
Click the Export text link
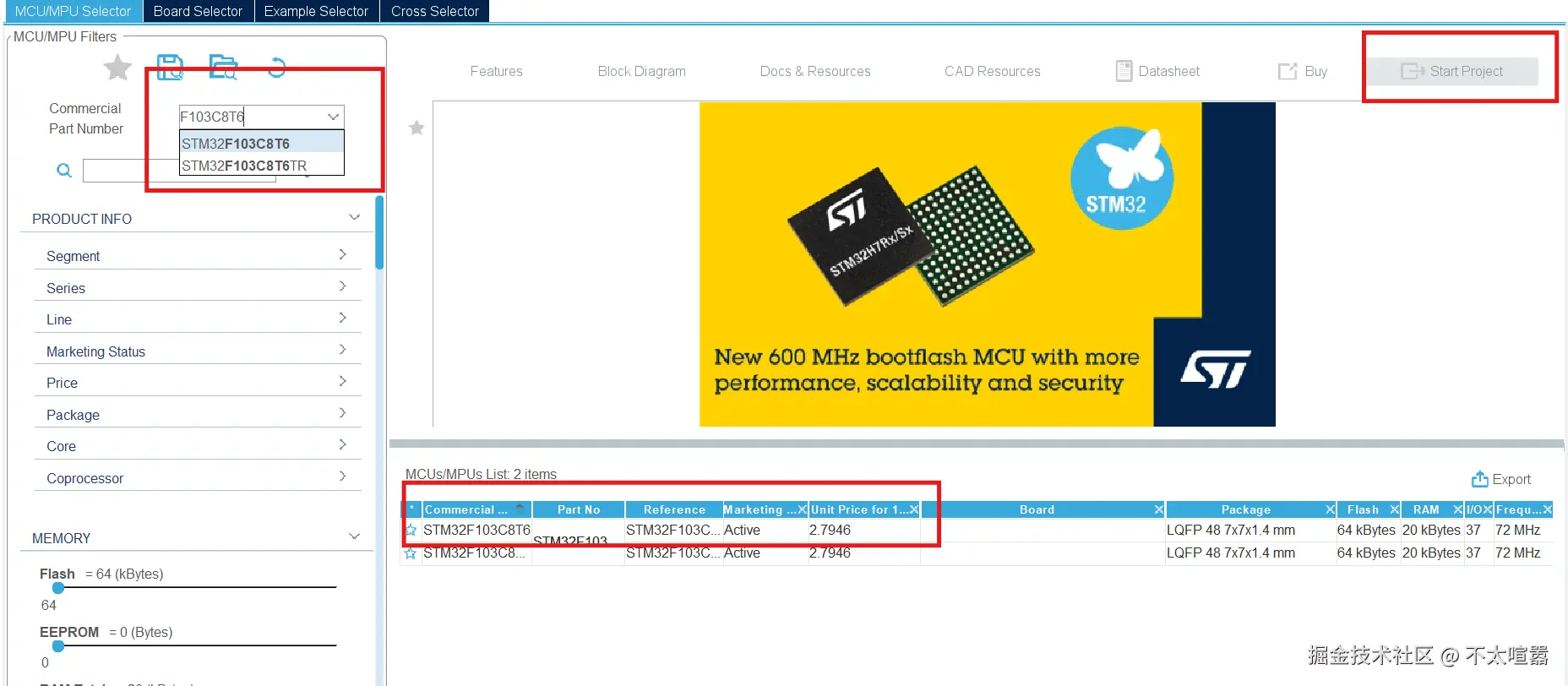point(1511,480)
